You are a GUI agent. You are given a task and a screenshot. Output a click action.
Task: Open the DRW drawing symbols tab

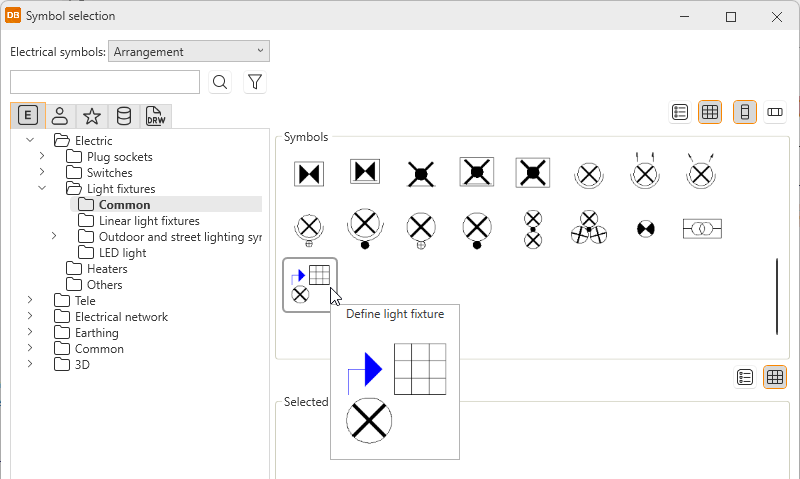point(156,116)
